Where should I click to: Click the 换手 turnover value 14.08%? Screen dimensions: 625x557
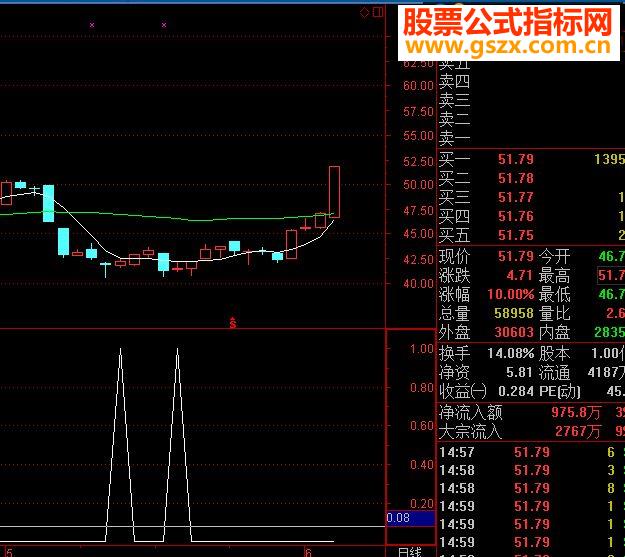[511, 353]
